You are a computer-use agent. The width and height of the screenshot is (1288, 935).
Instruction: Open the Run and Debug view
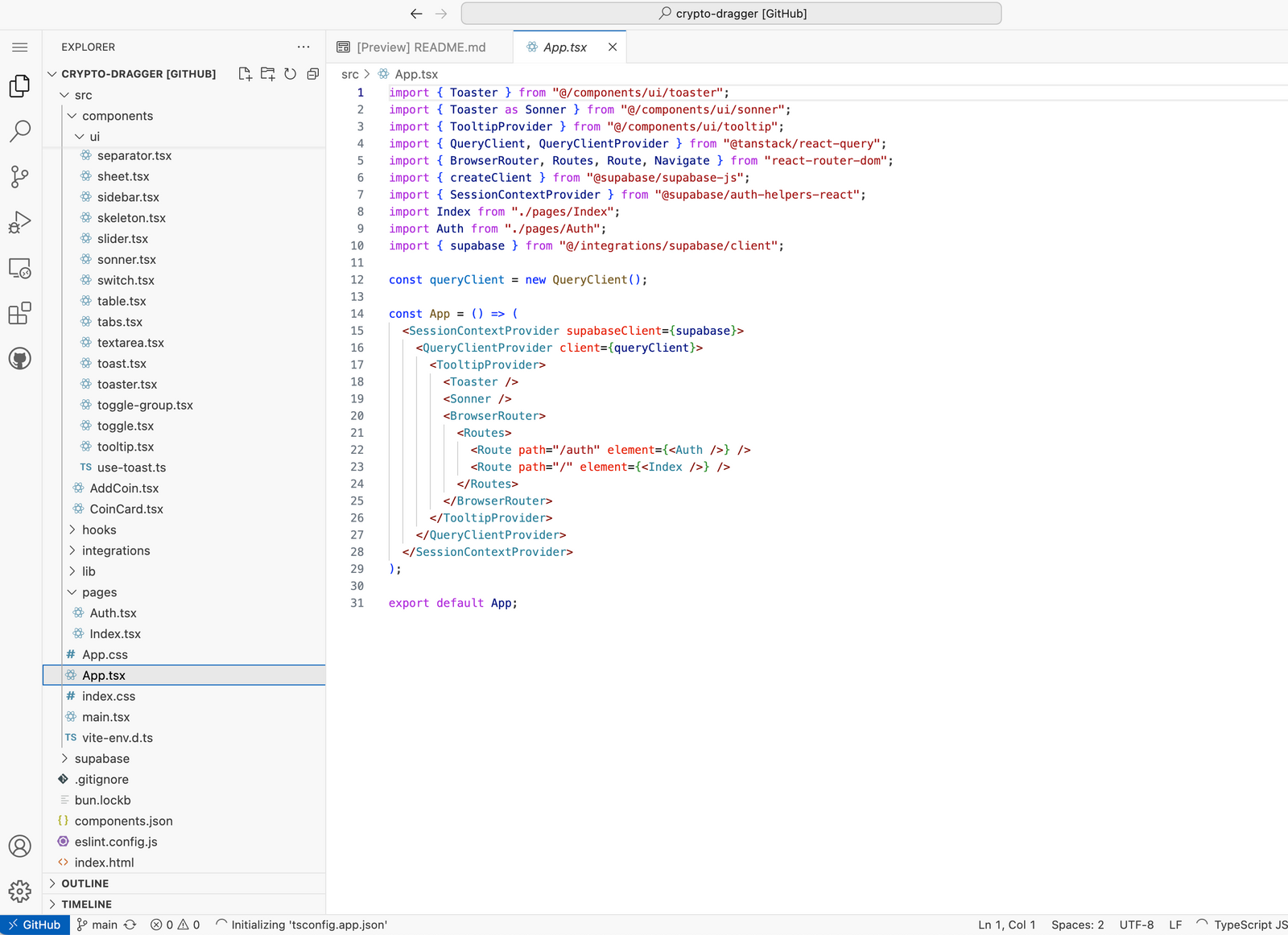[x=20, y=222]
